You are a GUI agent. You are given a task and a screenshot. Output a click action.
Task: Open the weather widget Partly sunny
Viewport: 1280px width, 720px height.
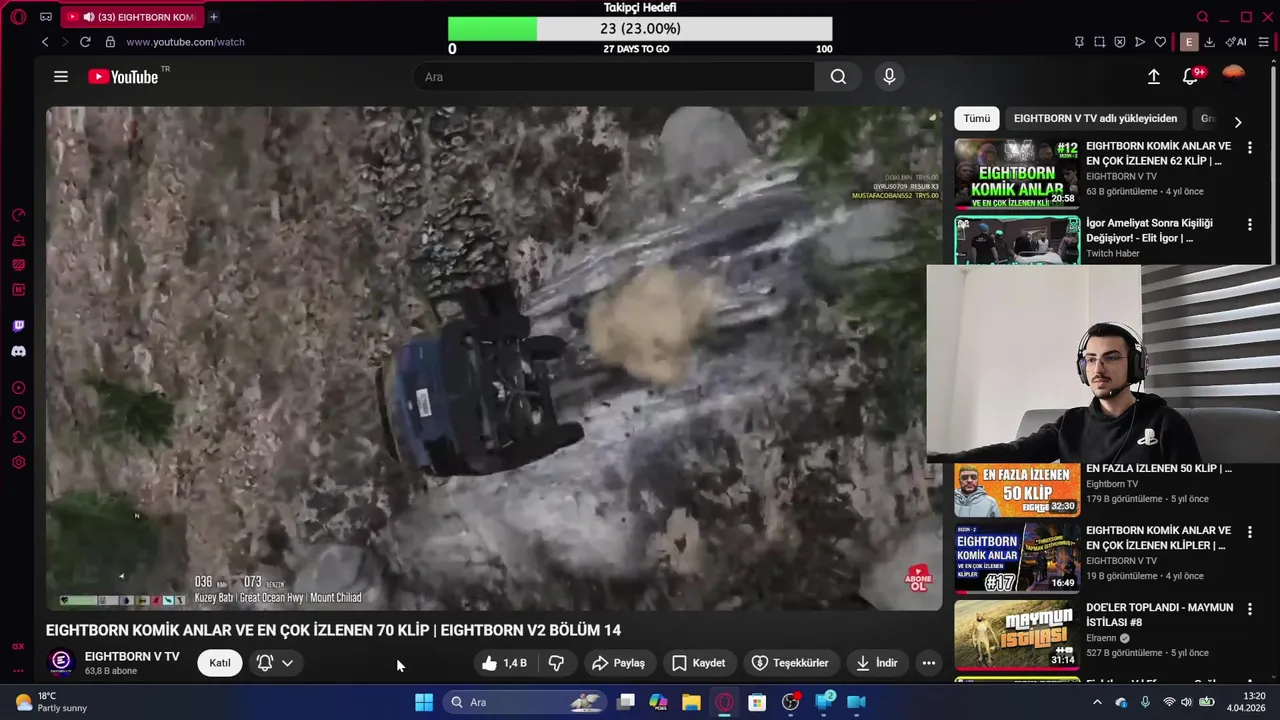coord(52,702)
